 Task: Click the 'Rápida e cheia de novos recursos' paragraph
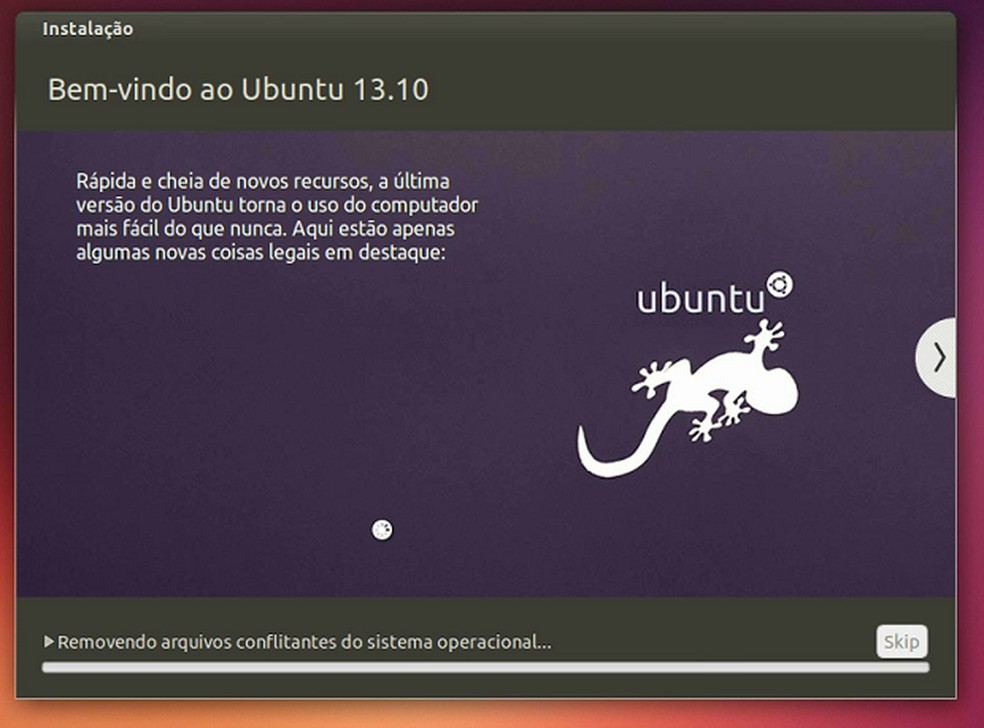[x=277, y=217]
